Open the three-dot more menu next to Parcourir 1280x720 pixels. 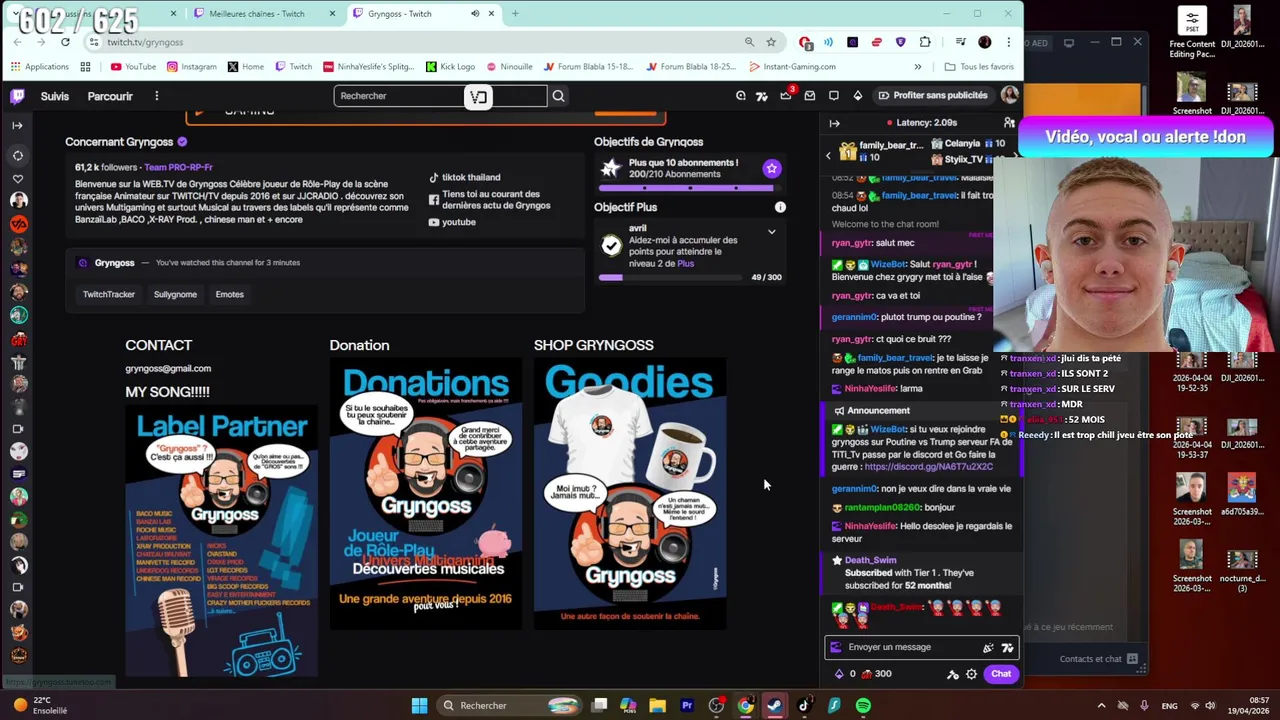[x=156, y=96]
